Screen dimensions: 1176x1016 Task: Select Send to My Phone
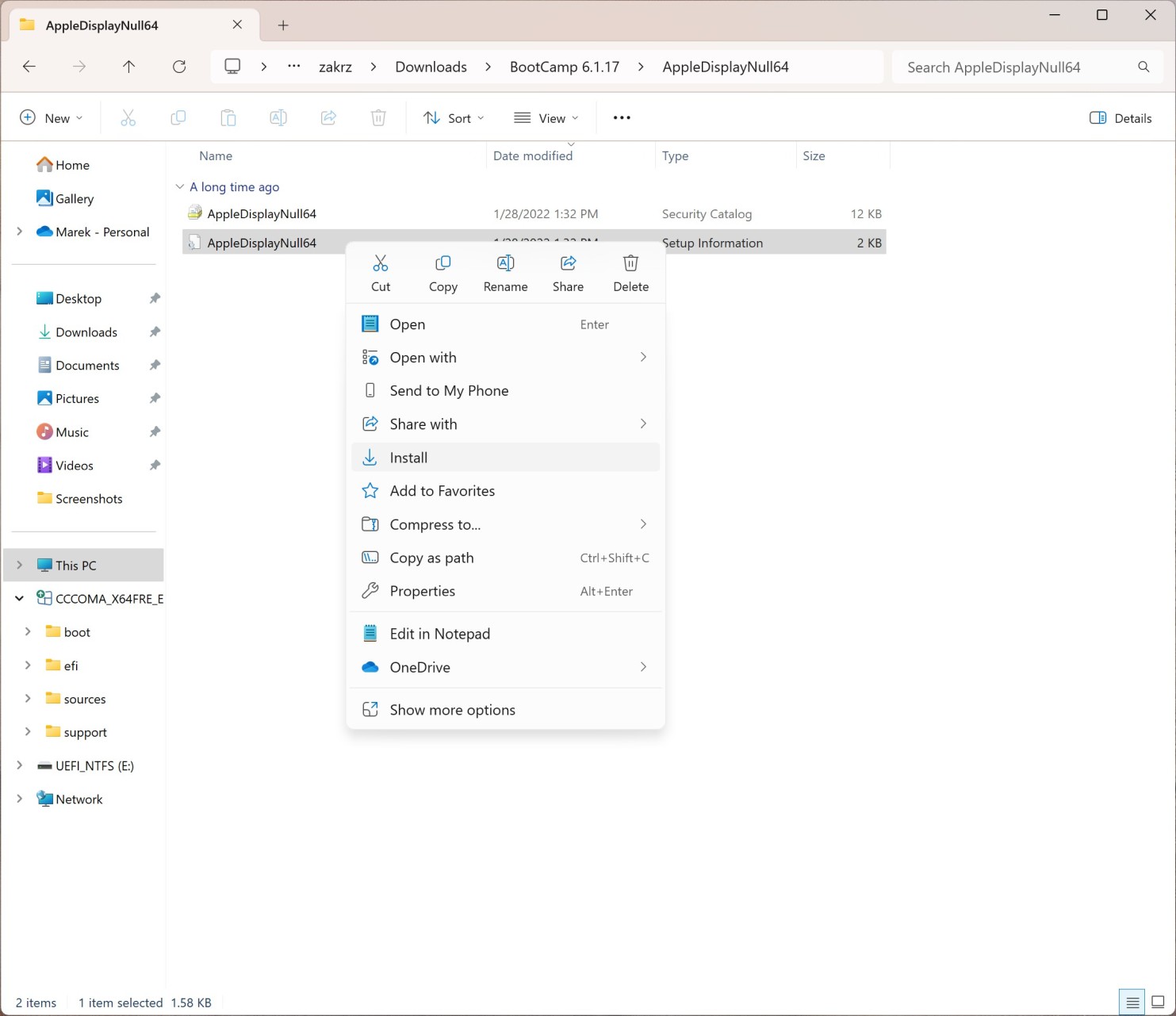coord(505,391)
